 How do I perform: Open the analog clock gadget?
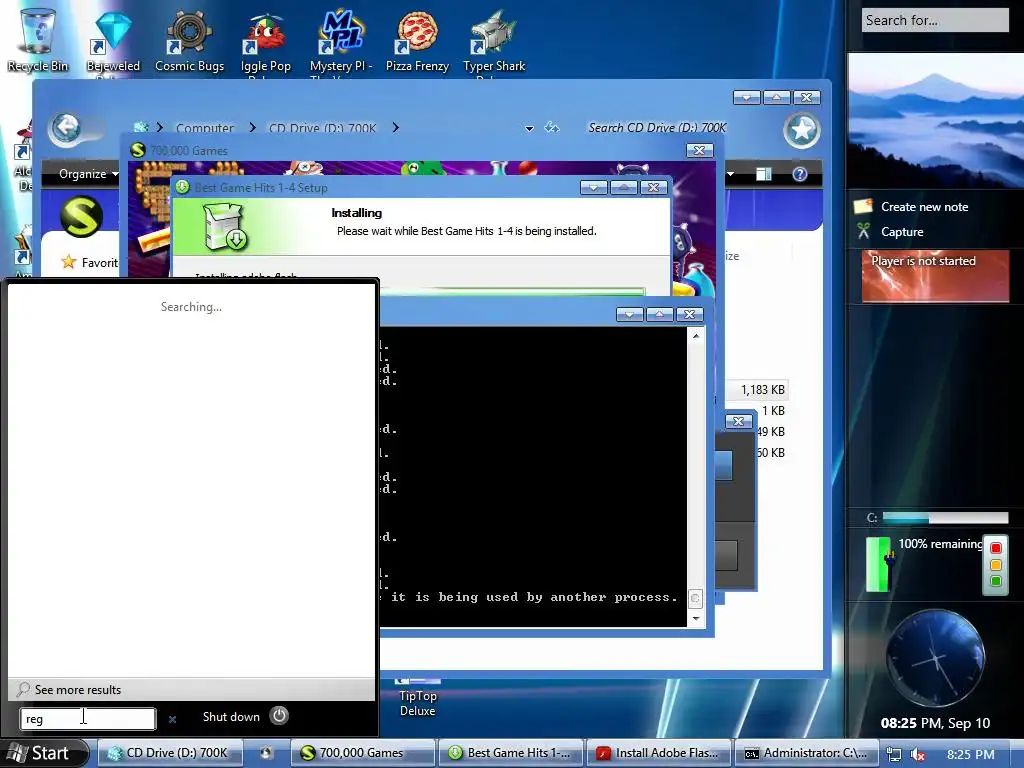click(x=935, y=658)
